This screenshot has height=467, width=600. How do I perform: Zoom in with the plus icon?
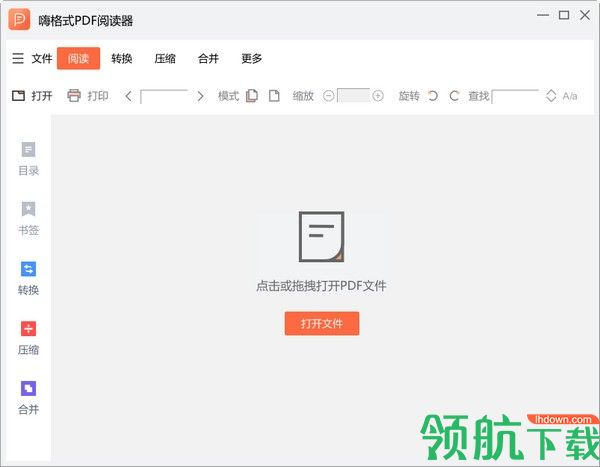click(x=378, y=96)
